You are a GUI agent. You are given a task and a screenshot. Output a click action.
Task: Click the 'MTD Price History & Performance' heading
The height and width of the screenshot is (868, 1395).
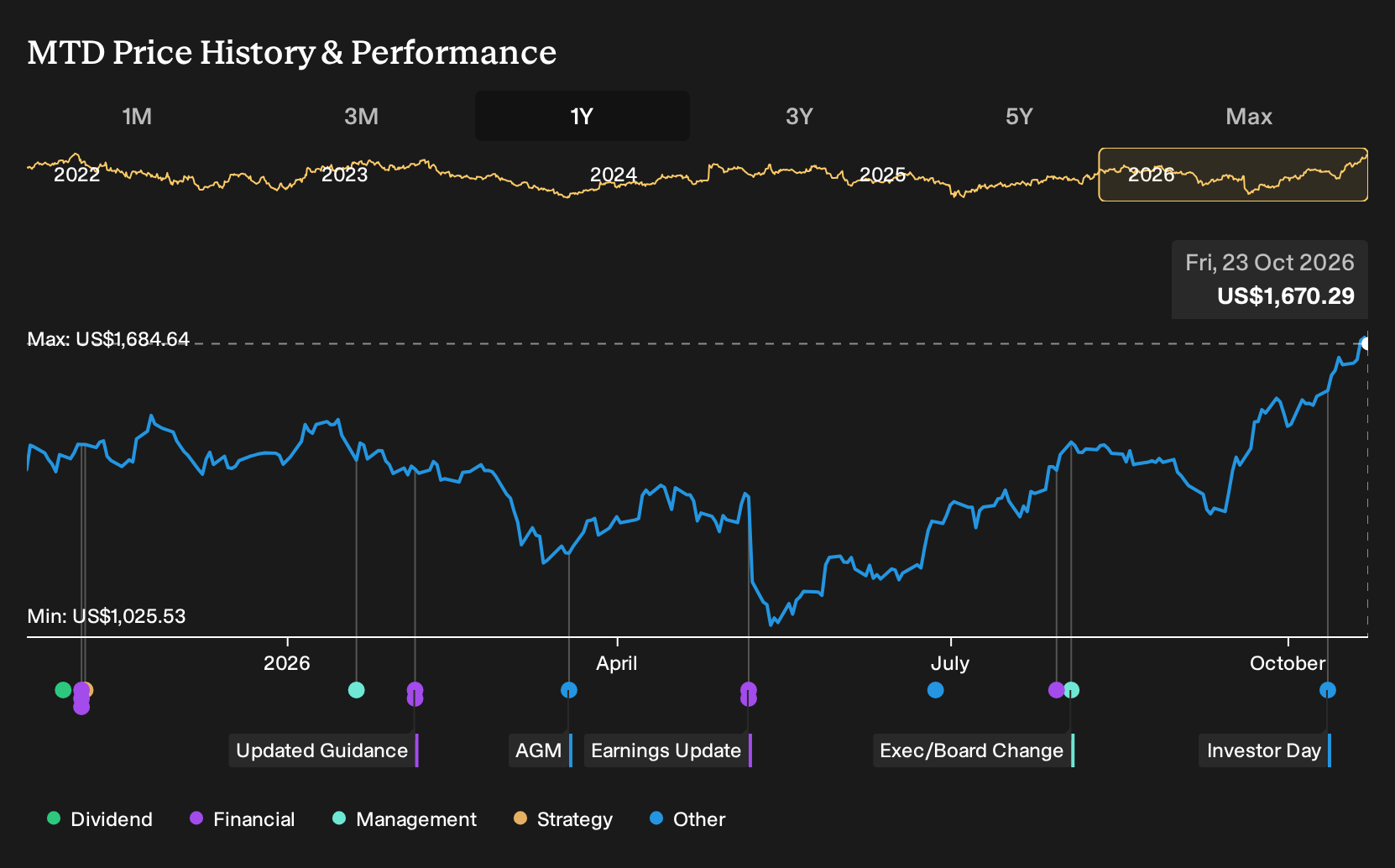click(292, 52)
